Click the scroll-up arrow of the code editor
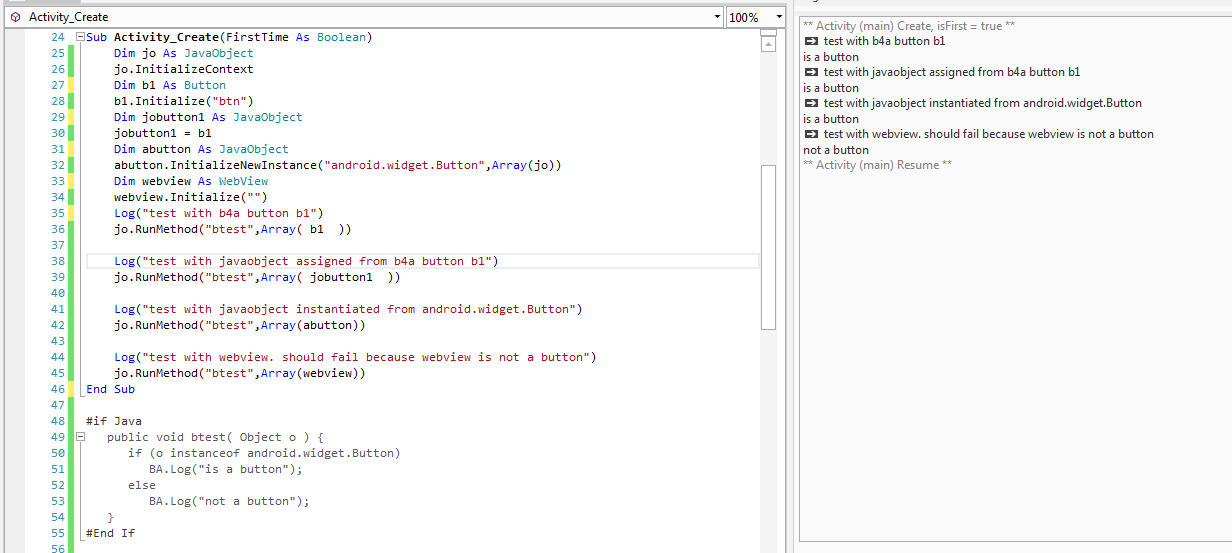 [768, 46]
